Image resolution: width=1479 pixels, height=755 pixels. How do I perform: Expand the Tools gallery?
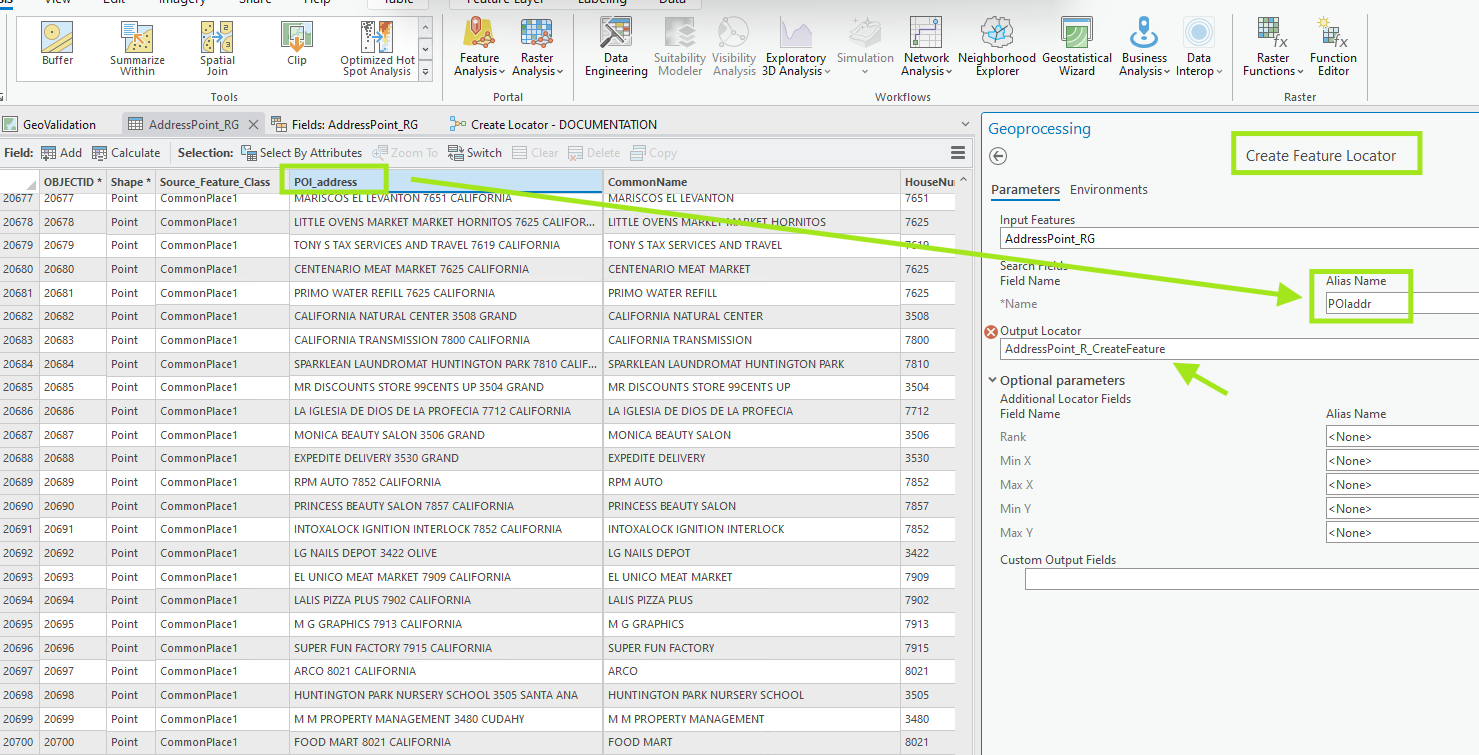tap(425, 71)
